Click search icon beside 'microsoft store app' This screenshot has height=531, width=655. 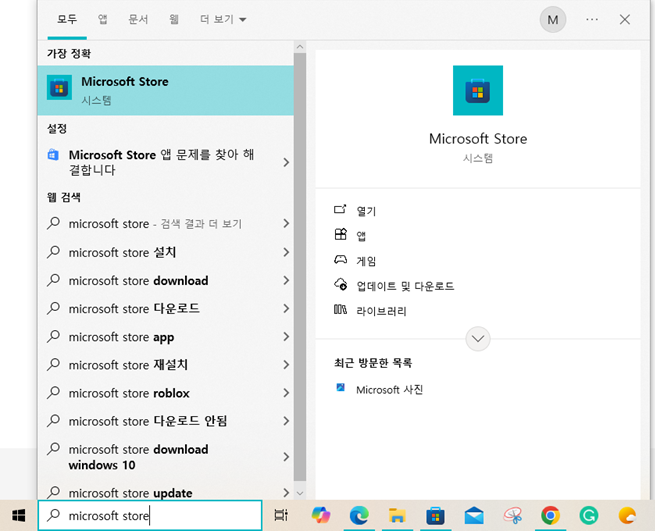[53, 336]
